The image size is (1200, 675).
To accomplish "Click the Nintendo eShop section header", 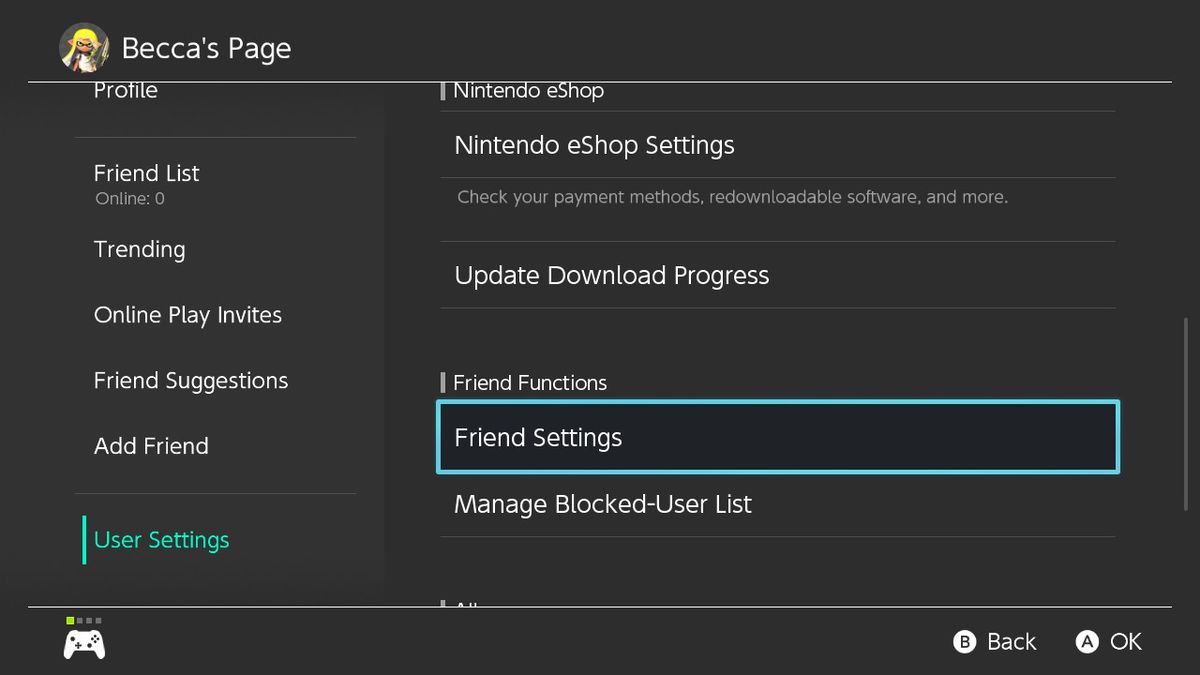I will pos(528,90).
